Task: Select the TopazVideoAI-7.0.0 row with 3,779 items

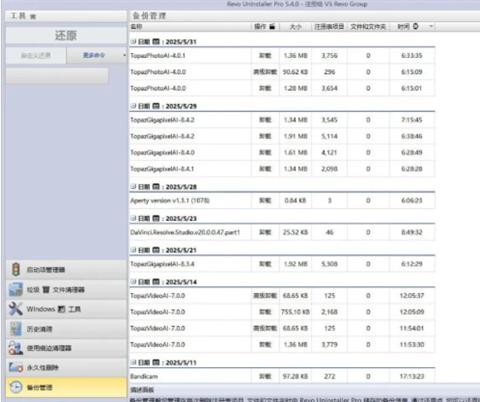Action: click(x=282, y=344)
